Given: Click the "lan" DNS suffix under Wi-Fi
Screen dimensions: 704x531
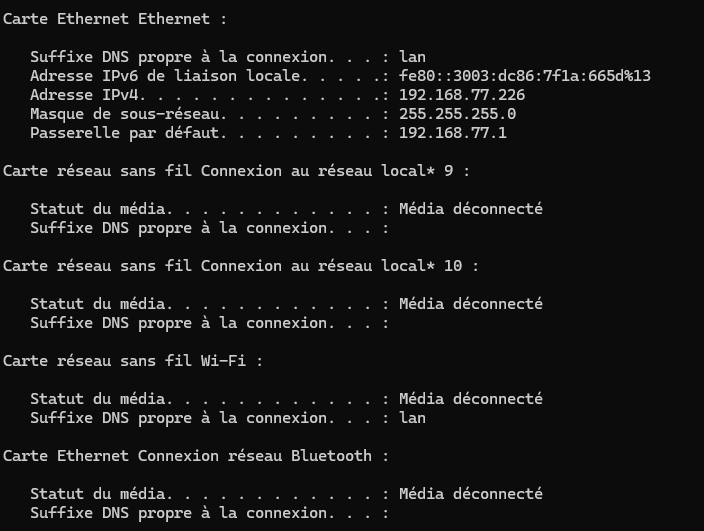Looking at the screenshot, I should (412, 418).
